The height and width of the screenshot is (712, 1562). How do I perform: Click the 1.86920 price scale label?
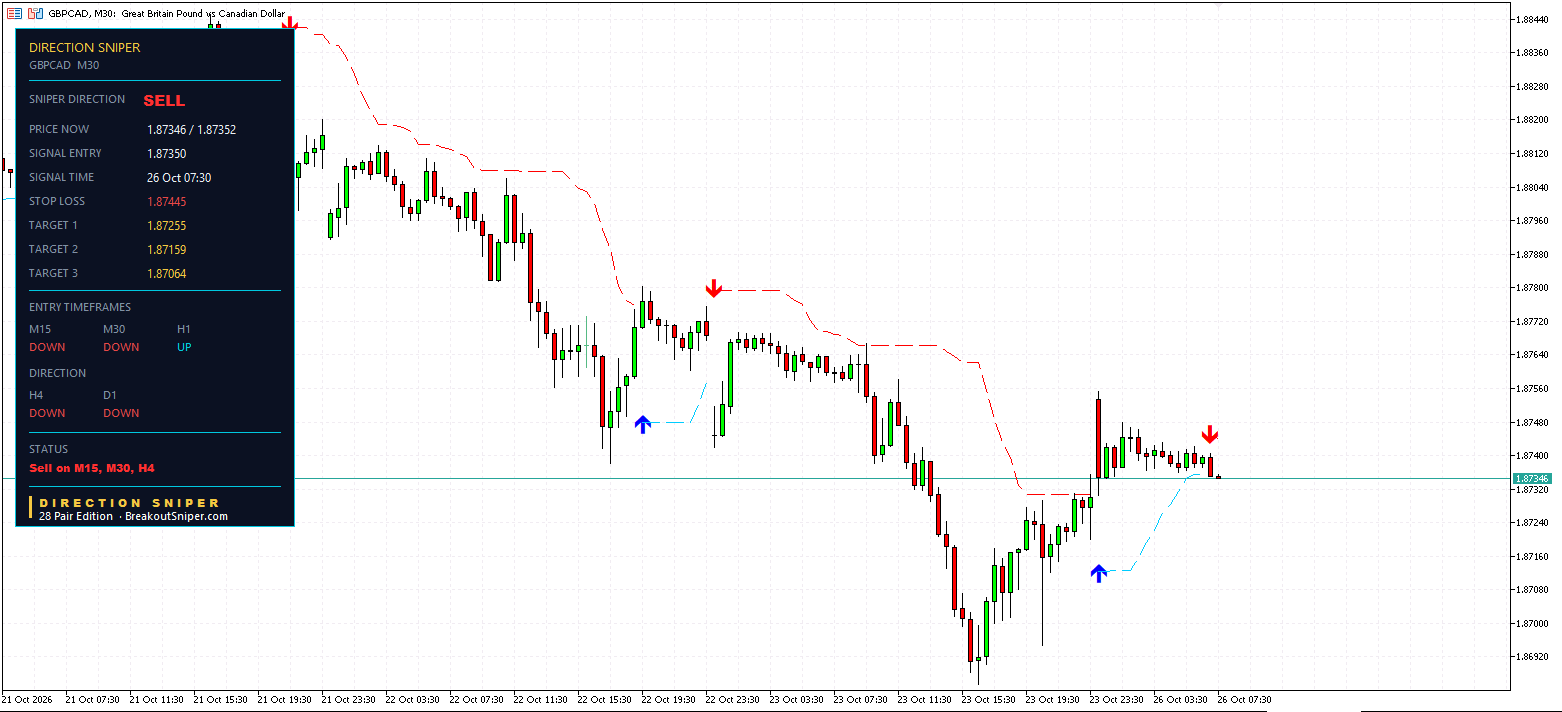1534,657
